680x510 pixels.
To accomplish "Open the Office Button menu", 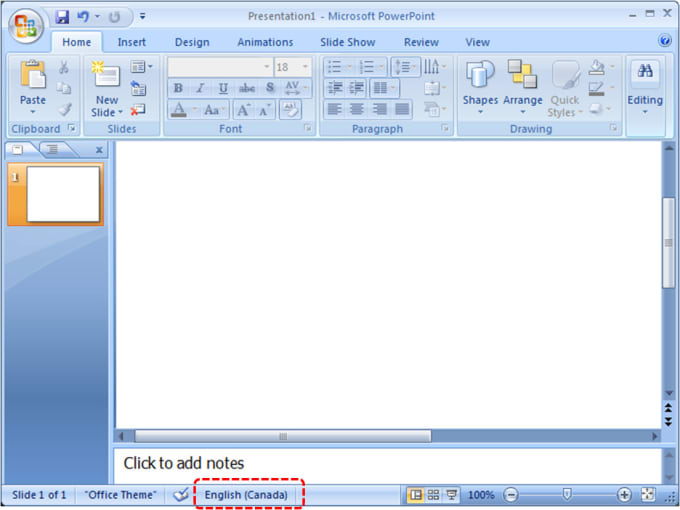I will click(x=26, y=25).
